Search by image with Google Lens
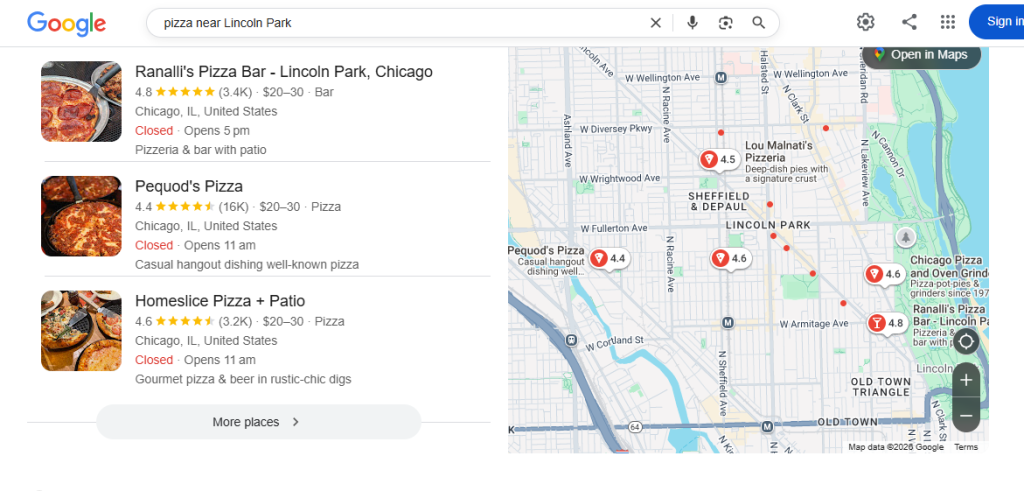 [725, 23]
